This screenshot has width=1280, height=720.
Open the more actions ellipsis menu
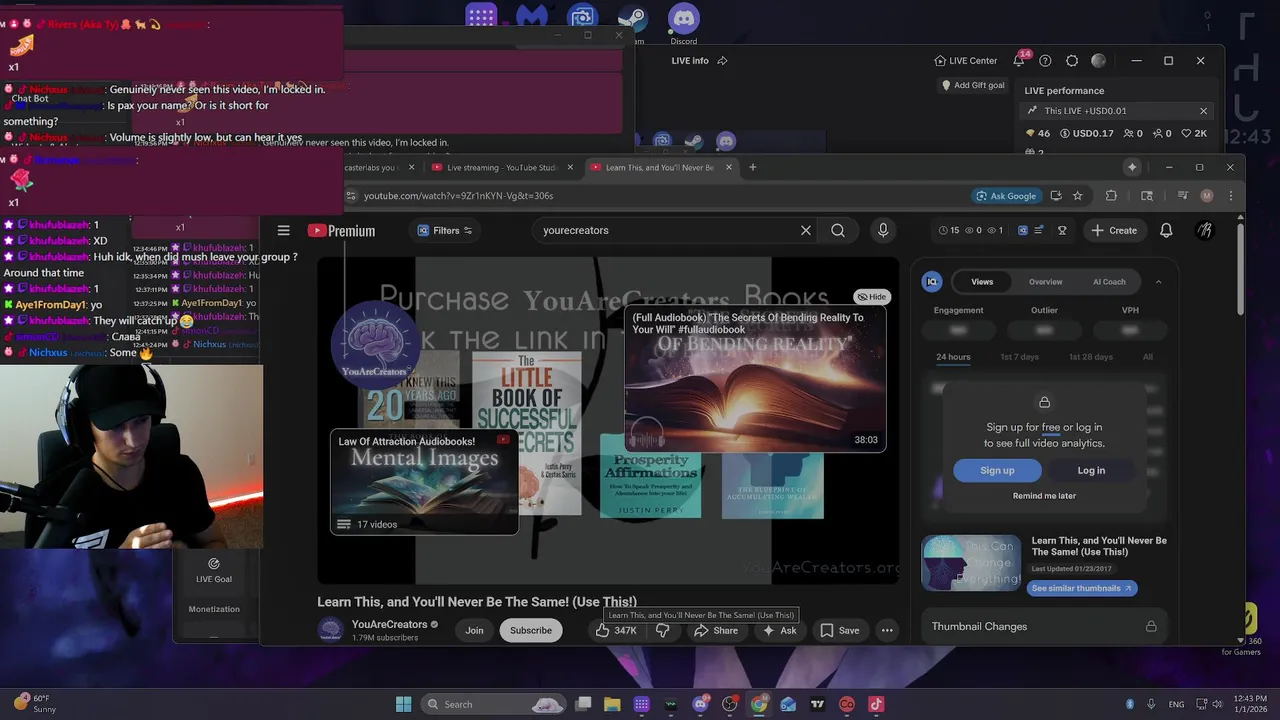pyautogui.click(x=887, y=630)
